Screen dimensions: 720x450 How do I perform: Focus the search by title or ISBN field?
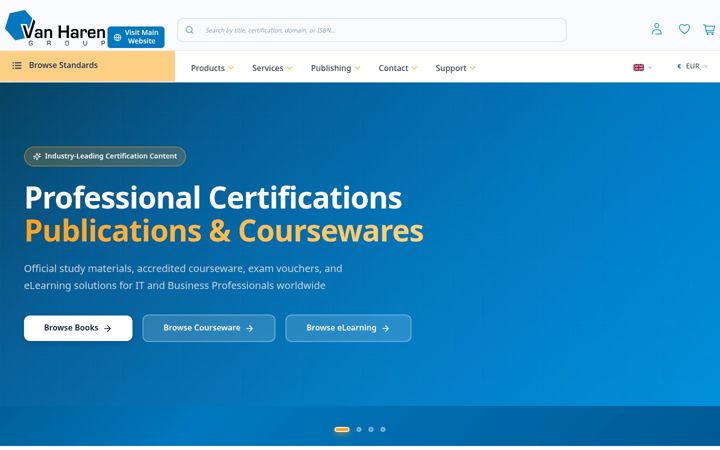[x=372, y=30]
